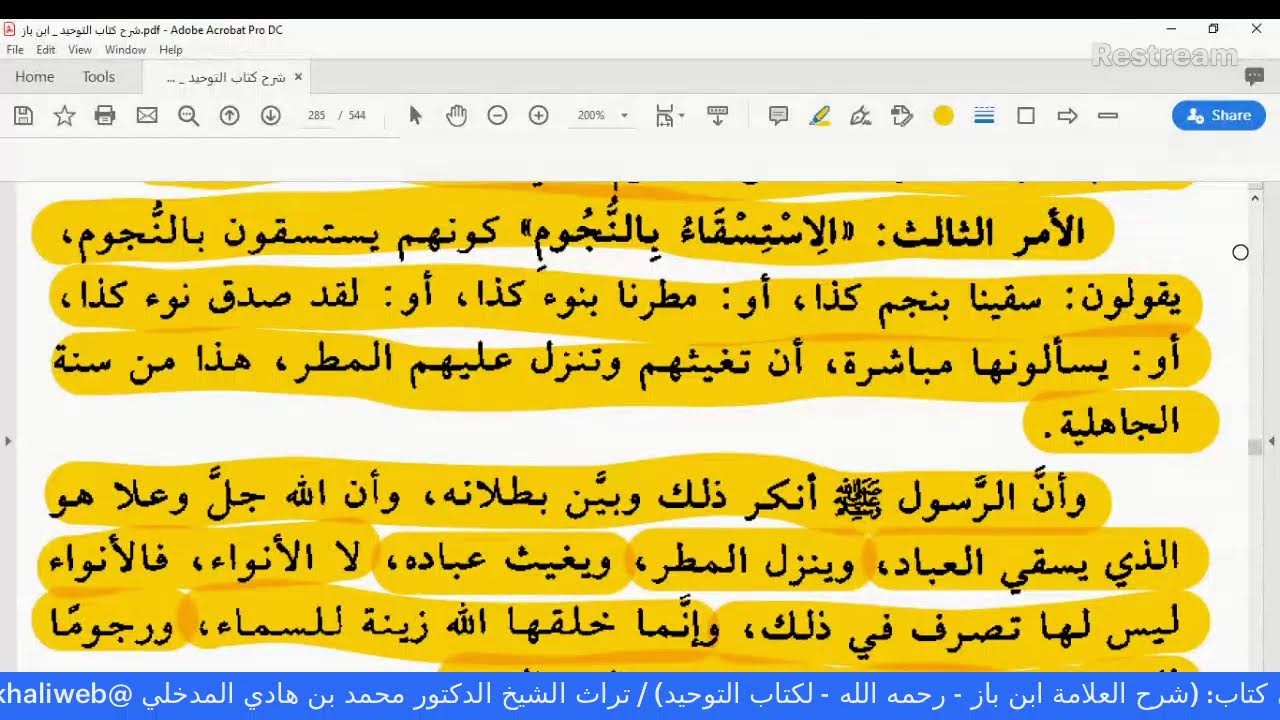Pick the yellow color swatch
Viewport: 1280px width, 720px height.
click(x=943, y=116)
